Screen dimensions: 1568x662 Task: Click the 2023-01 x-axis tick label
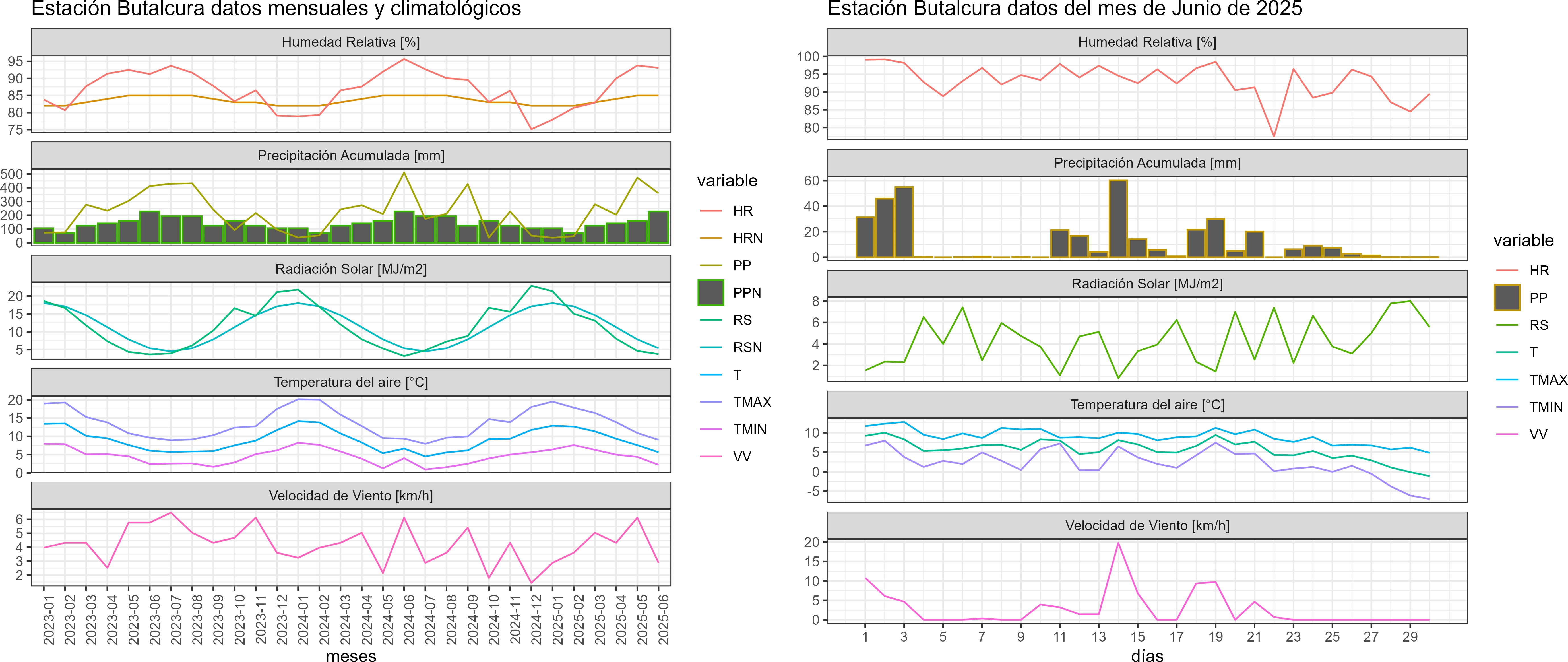point(49,620)
